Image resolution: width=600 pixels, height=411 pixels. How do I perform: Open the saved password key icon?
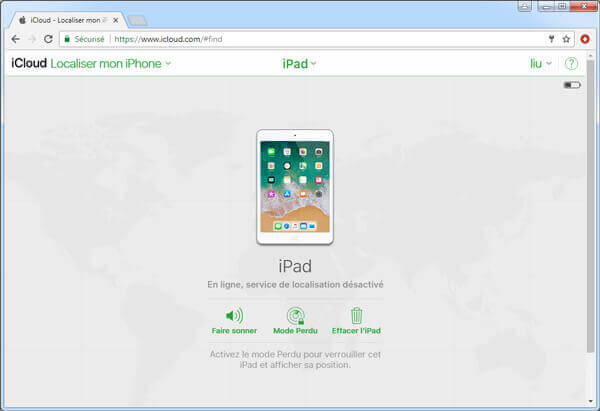point(551,39)
